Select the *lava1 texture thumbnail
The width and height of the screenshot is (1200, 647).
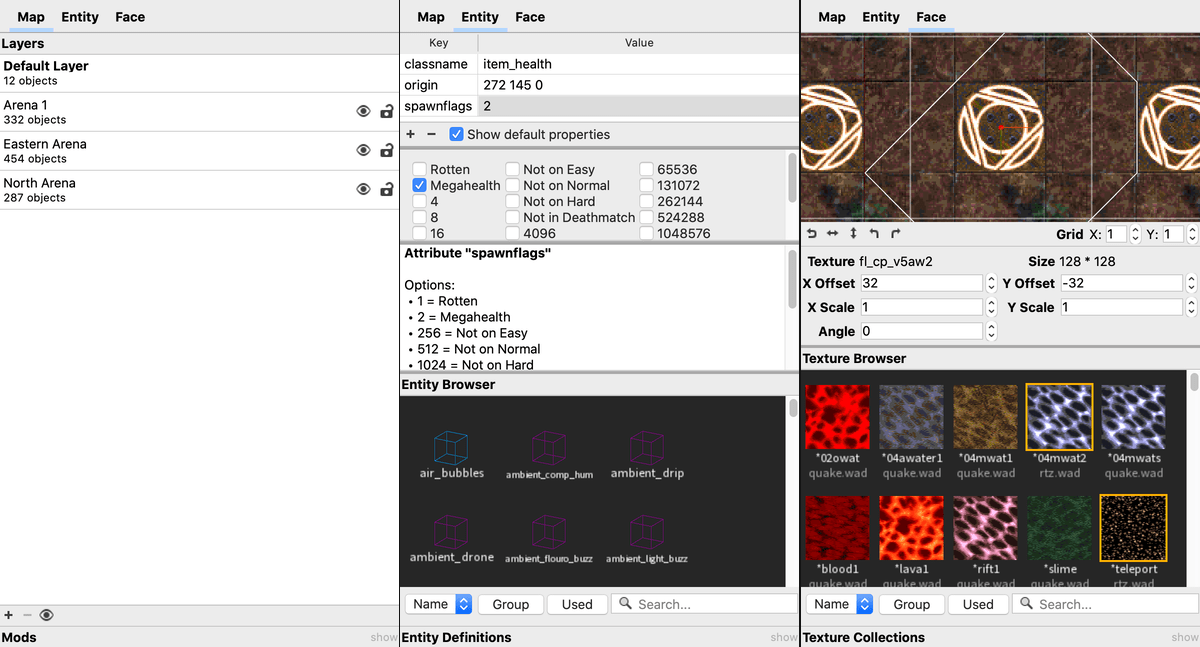coord(911,527)
